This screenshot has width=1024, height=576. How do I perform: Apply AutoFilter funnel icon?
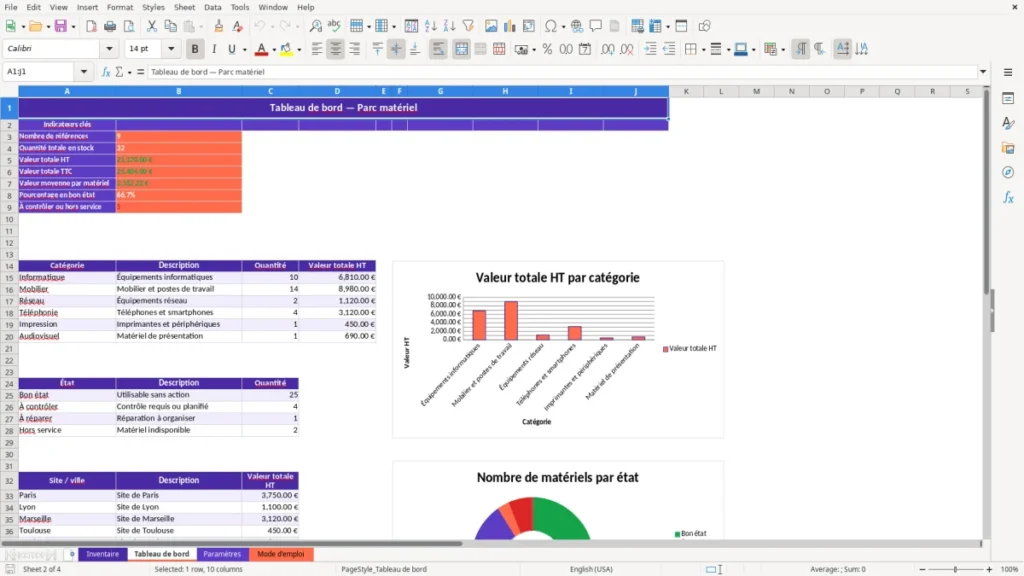click(x=468, y=26)
